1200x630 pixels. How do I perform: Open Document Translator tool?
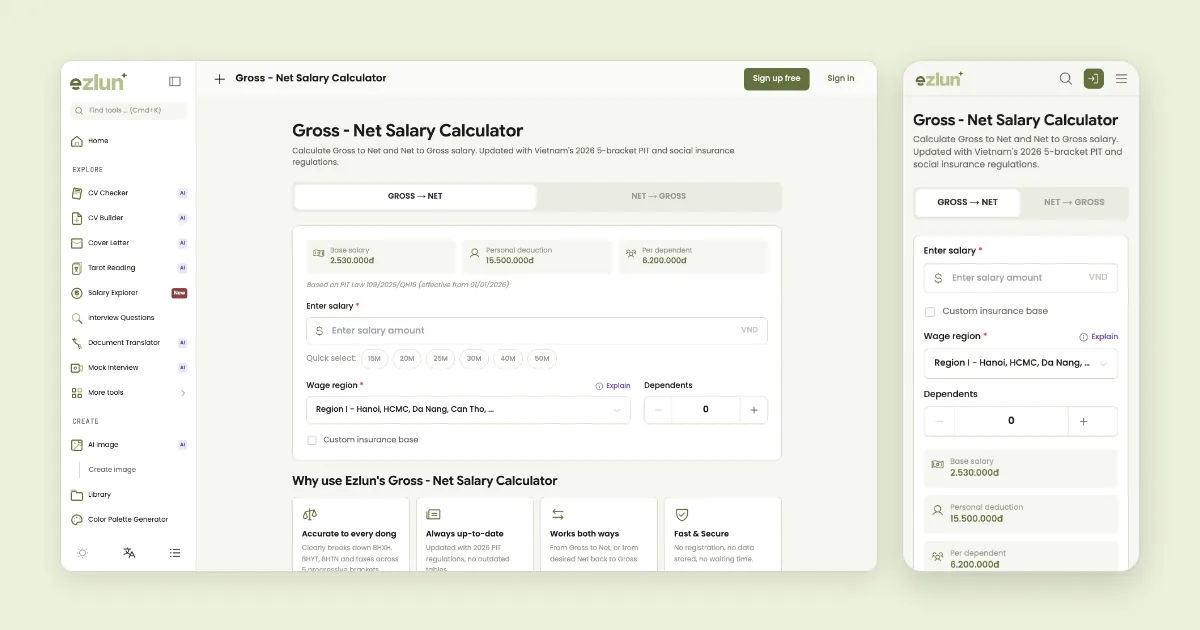pos(128,343)
